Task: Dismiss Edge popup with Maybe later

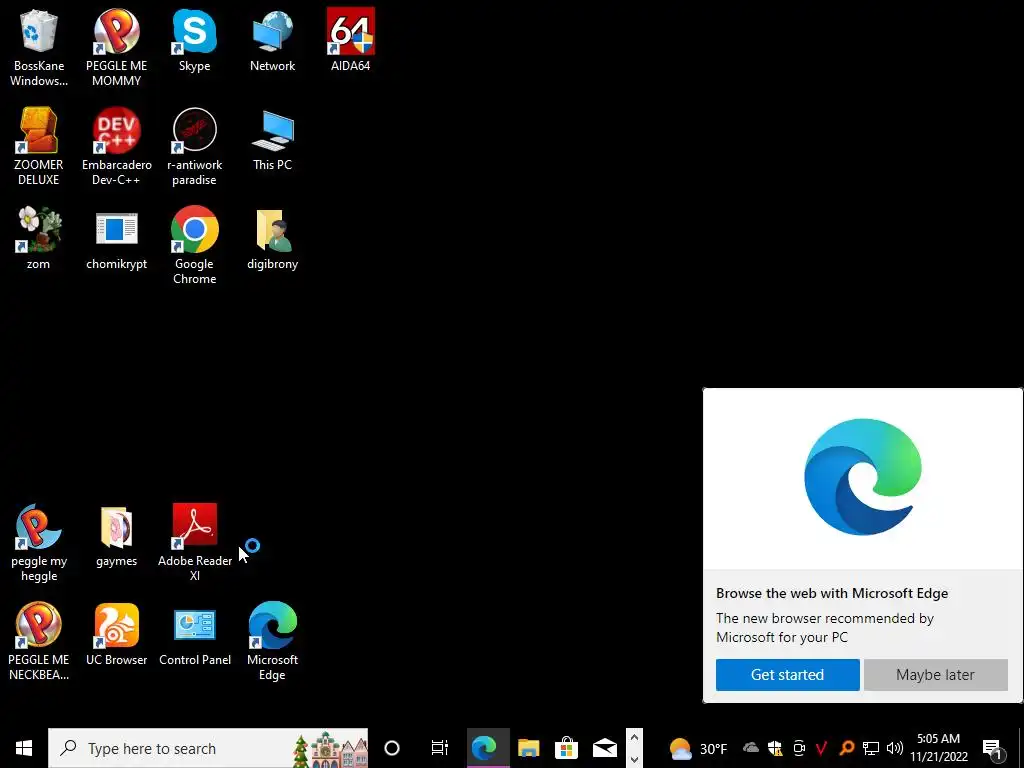Action: [x=935, y=675]
